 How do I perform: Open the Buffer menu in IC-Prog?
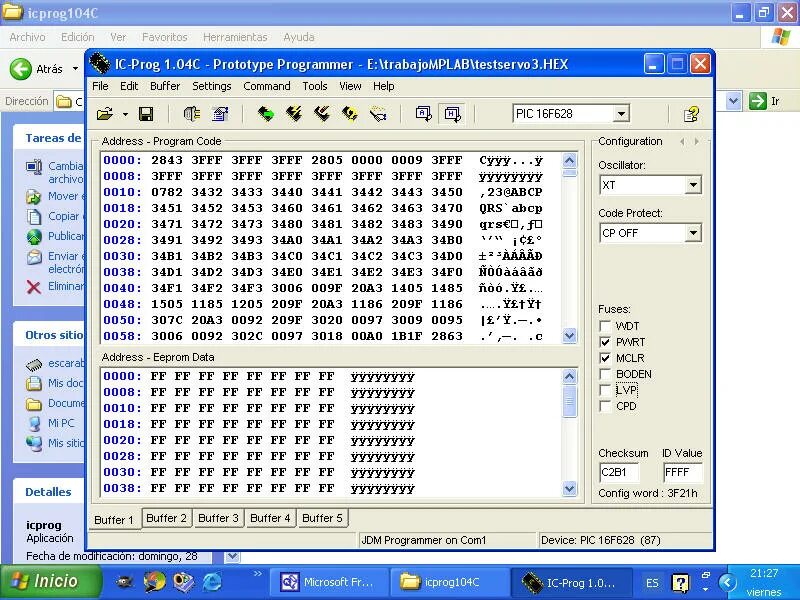click(165, 86)
